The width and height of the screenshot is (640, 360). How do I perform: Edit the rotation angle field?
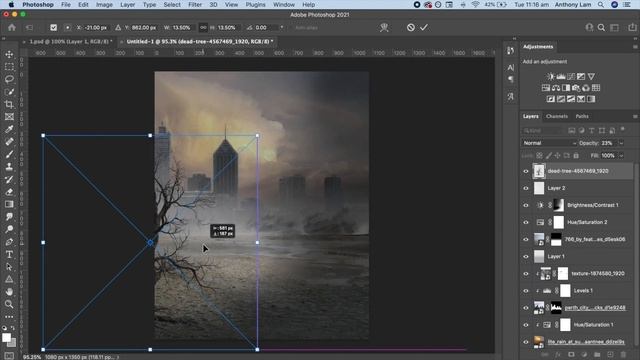coord(265,27)
